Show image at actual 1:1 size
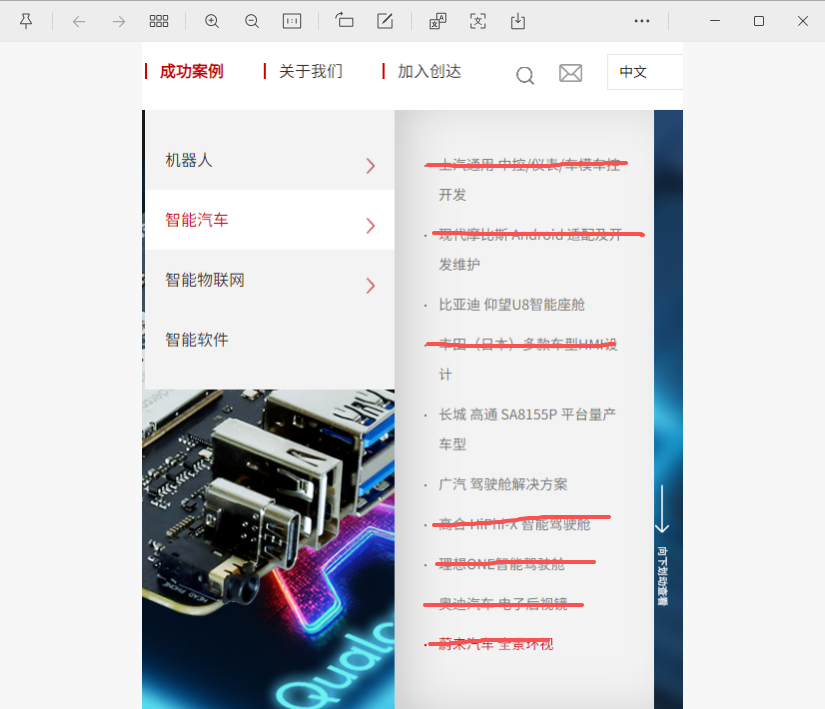The width and height of the screenshot is (825, 709). [292, 21]
